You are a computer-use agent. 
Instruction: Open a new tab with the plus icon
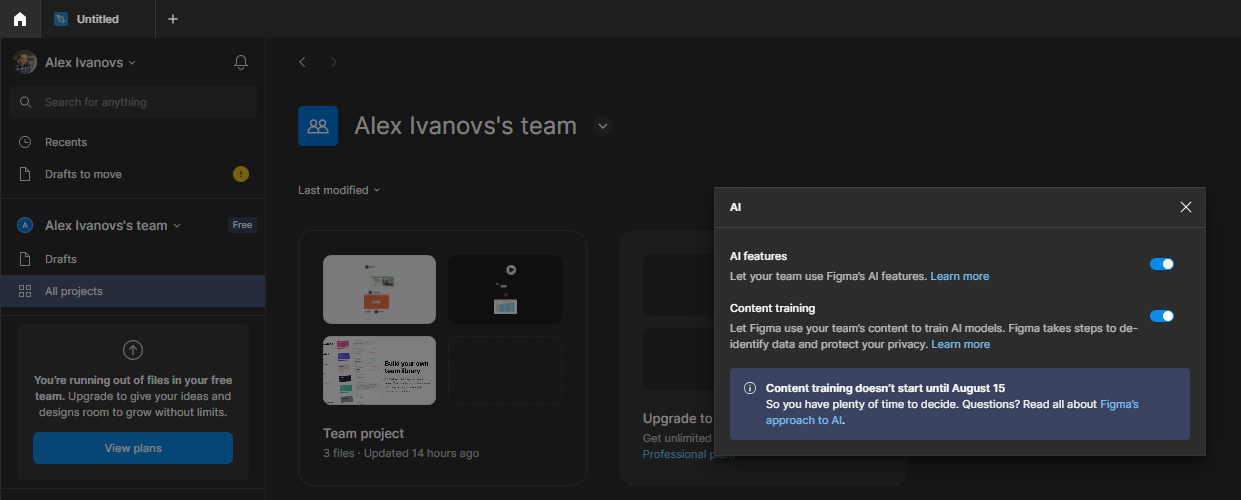173,19
